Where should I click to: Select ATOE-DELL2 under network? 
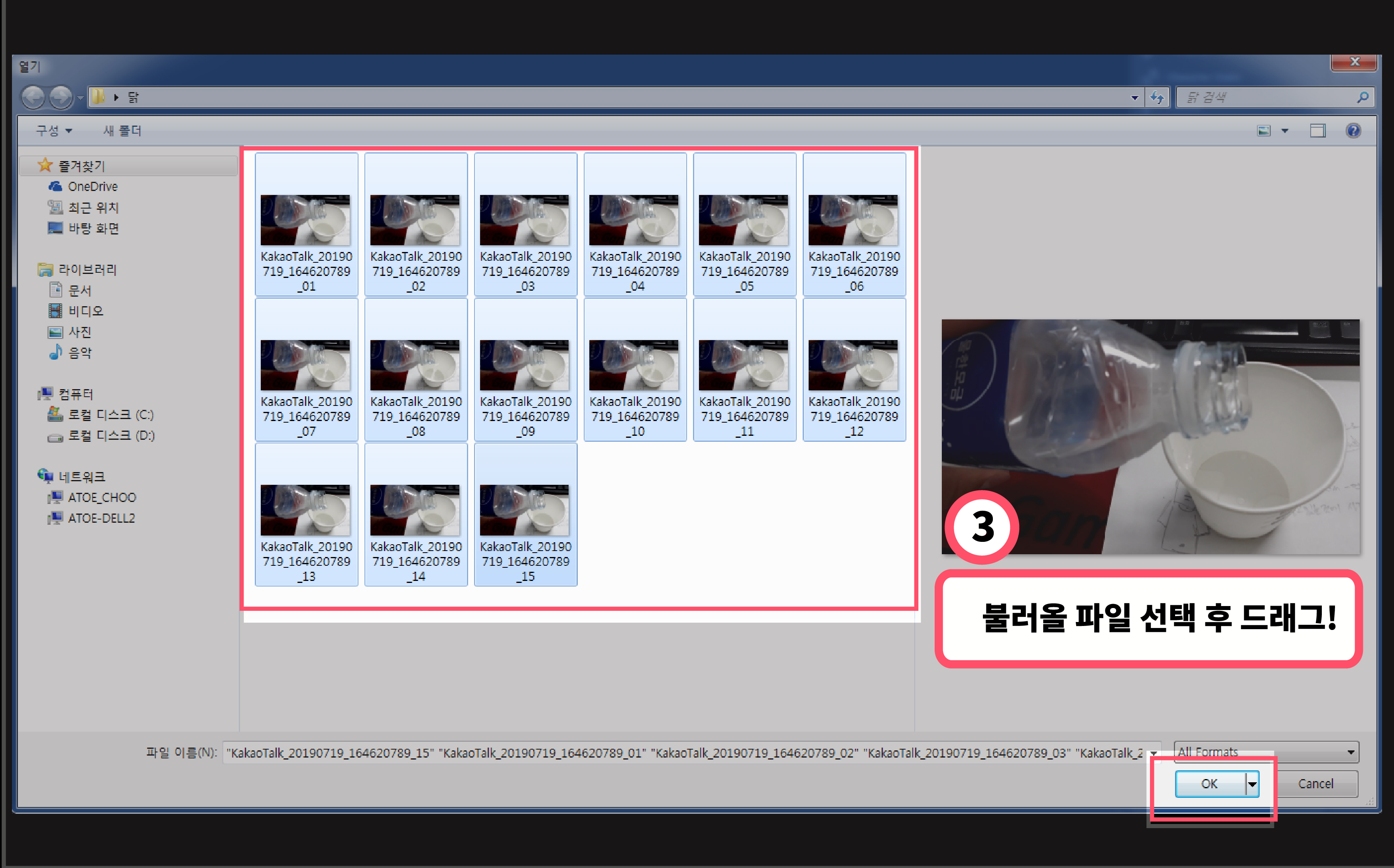pos(101,518)
